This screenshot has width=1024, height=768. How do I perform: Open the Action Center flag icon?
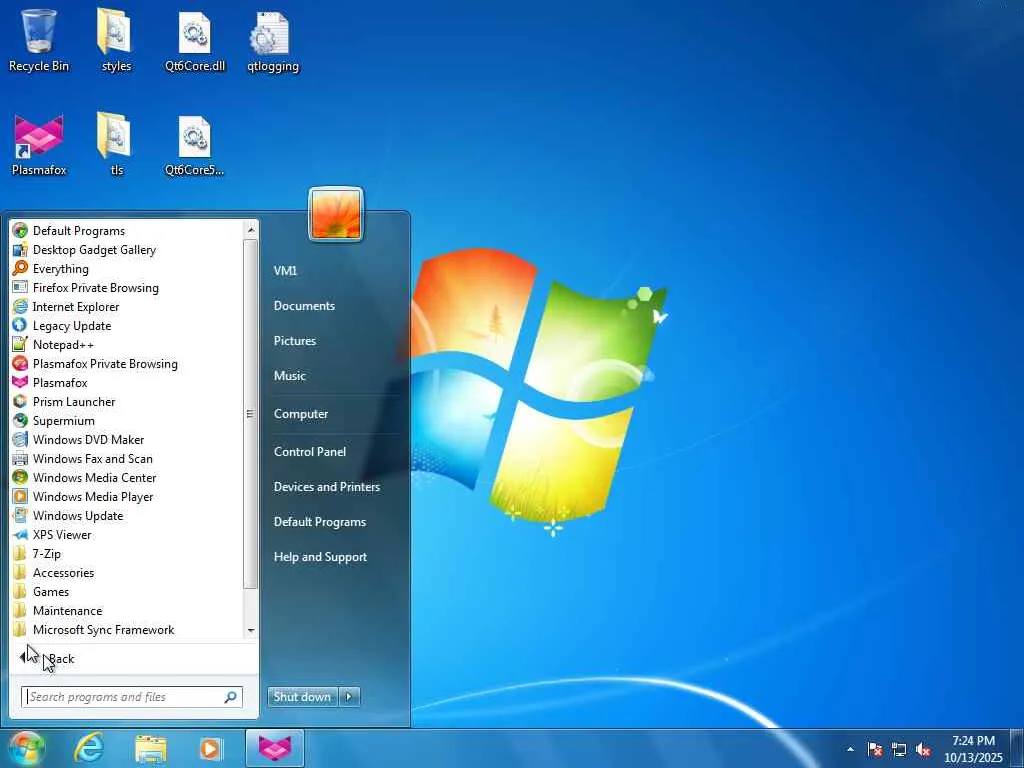point(875,749)
